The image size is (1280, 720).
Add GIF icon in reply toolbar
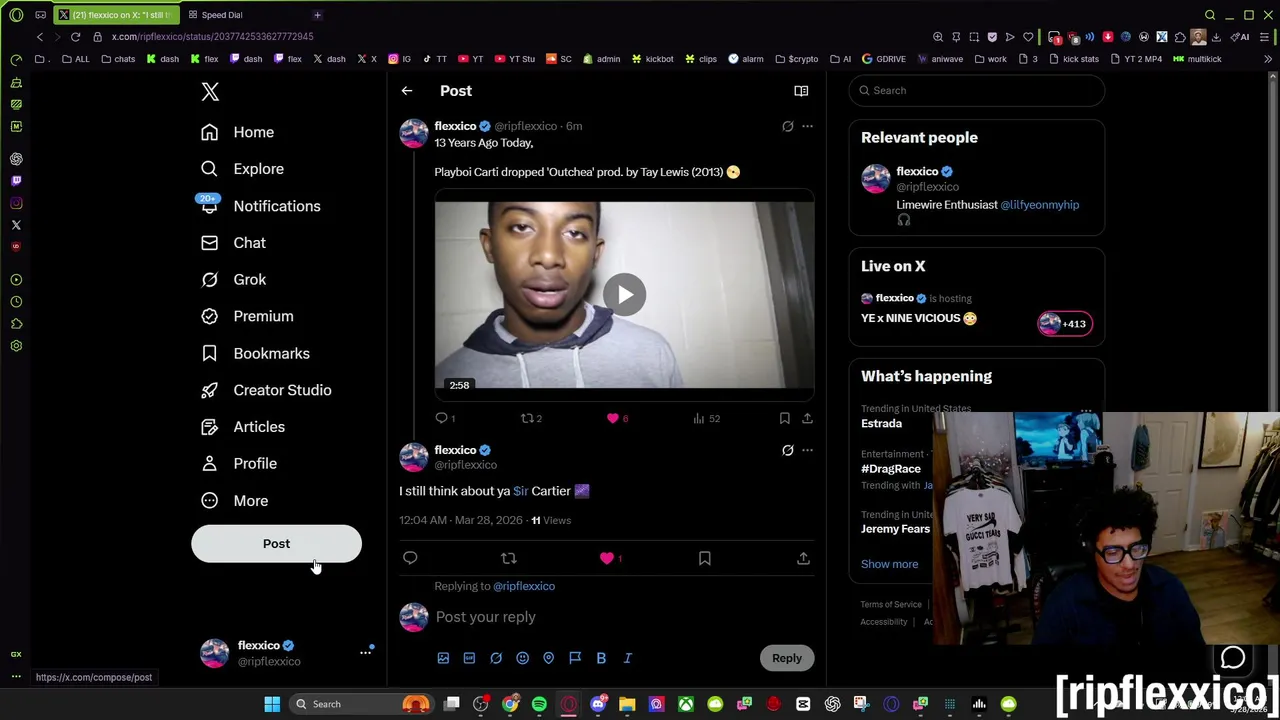point(469,658)
